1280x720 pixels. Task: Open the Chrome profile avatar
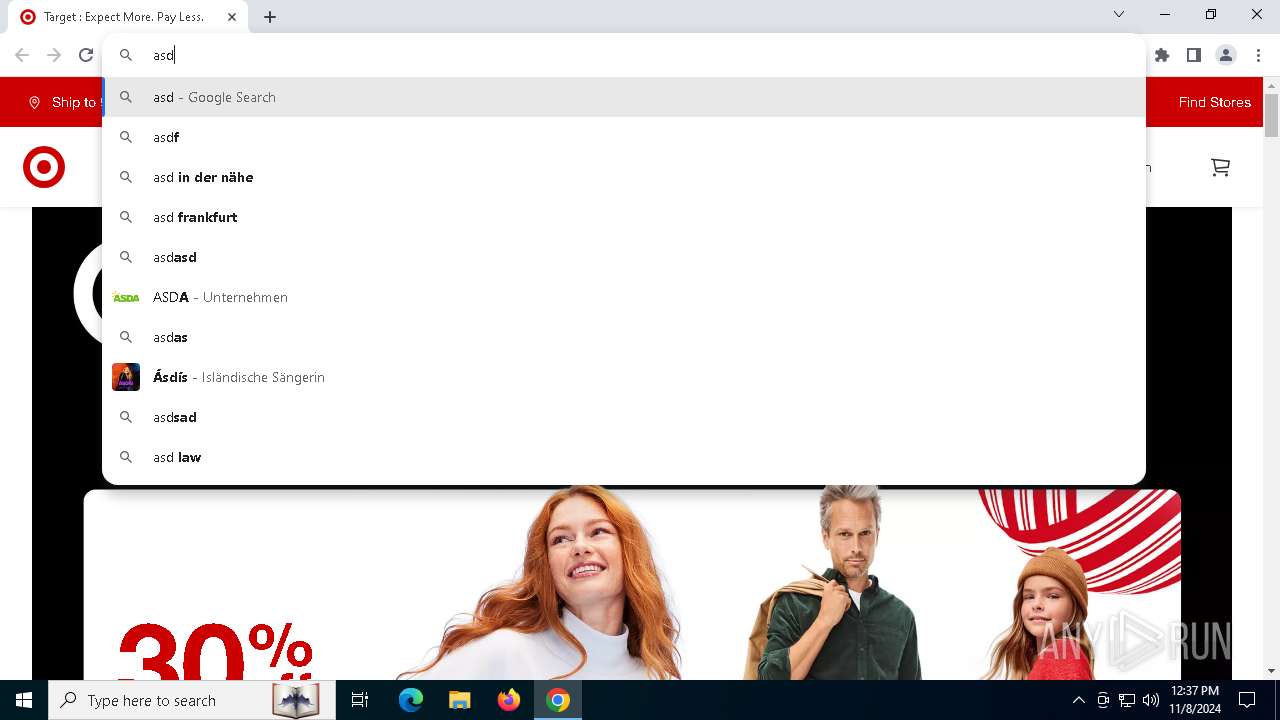(x=1226, y=55)
